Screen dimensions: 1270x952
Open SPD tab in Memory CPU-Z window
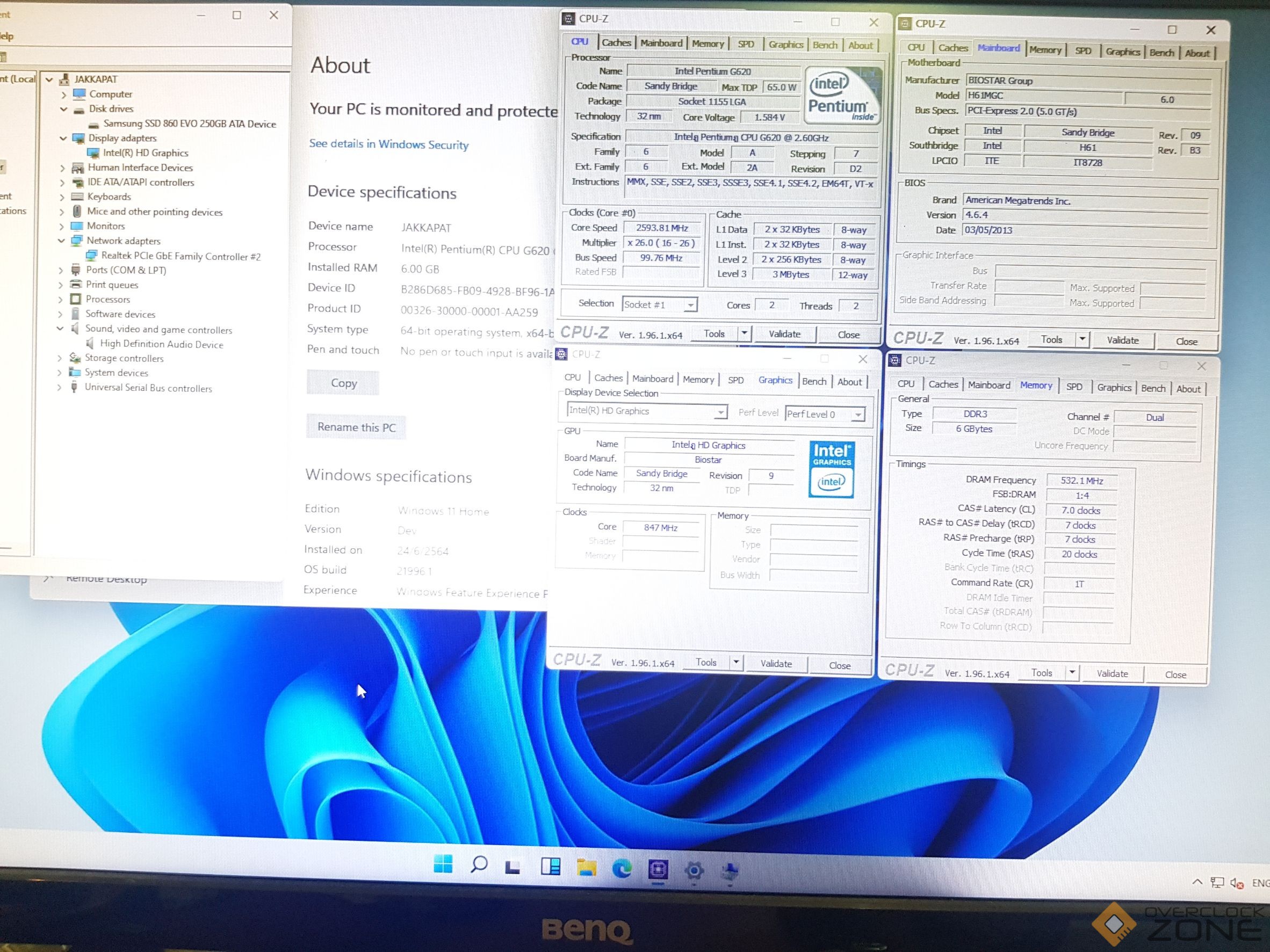point(1073,387)
